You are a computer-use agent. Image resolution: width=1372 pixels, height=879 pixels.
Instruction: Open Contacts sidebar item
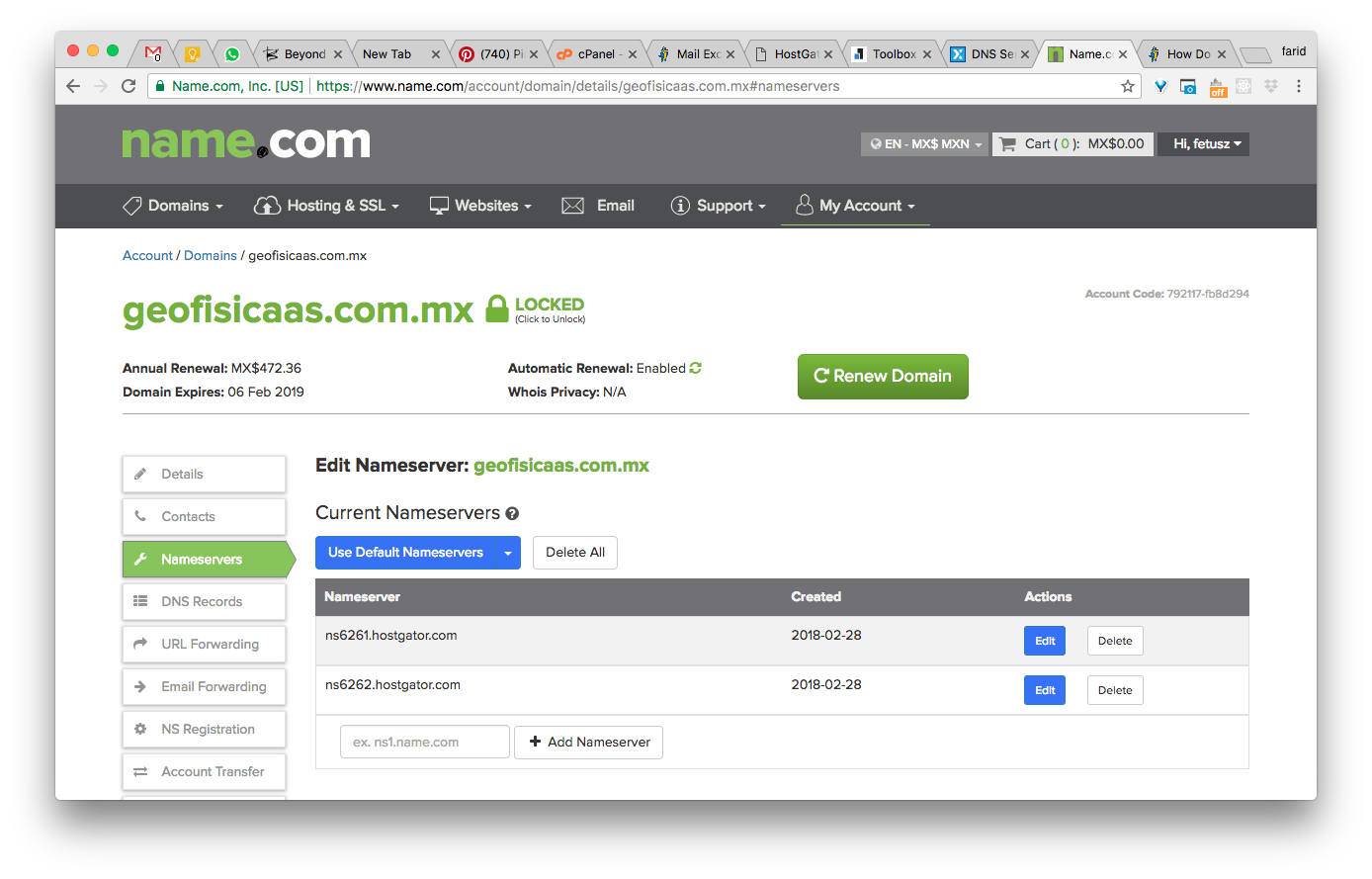click(x=205, y=517)
